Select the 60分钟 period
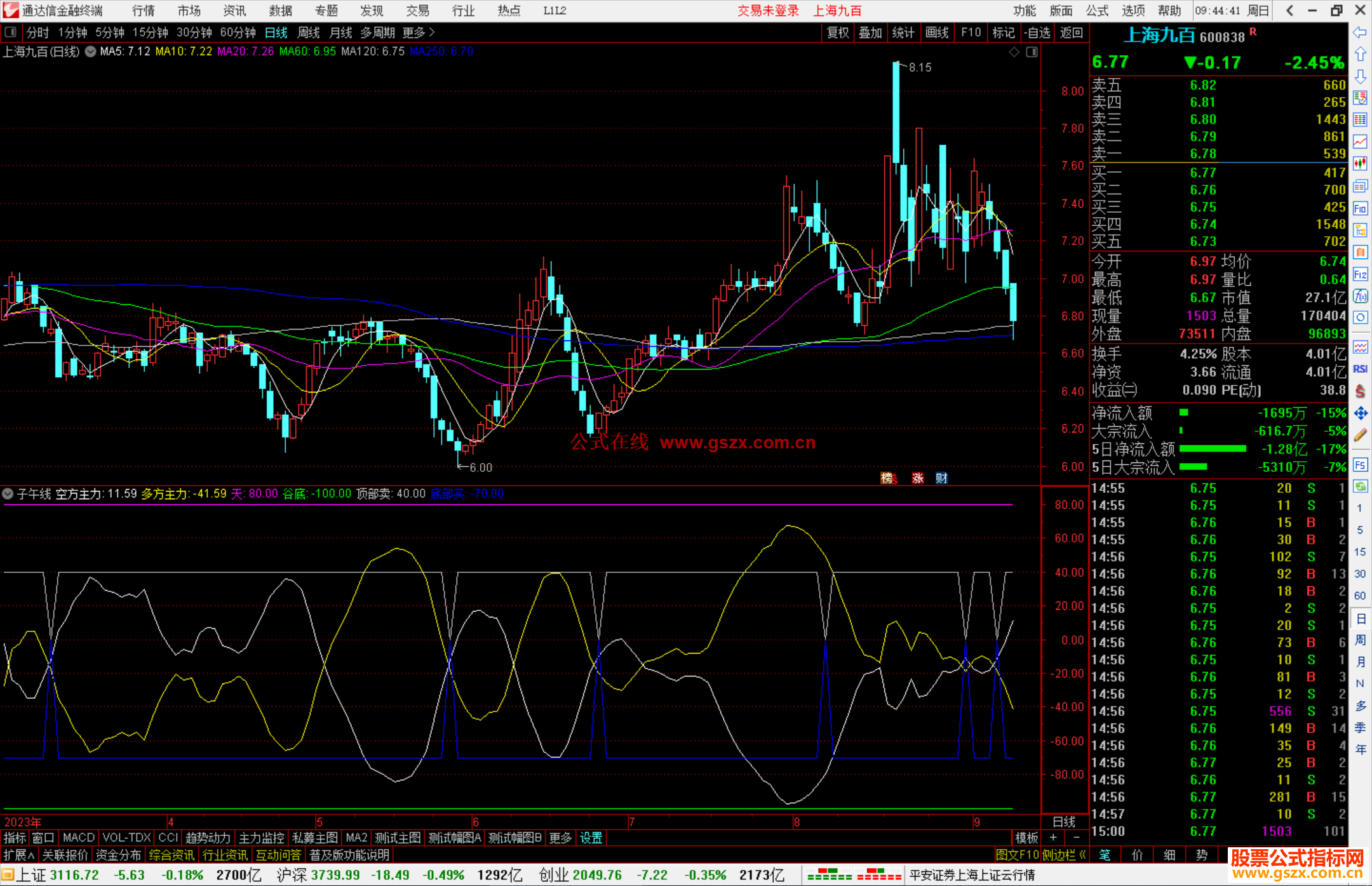 (238, 32)
